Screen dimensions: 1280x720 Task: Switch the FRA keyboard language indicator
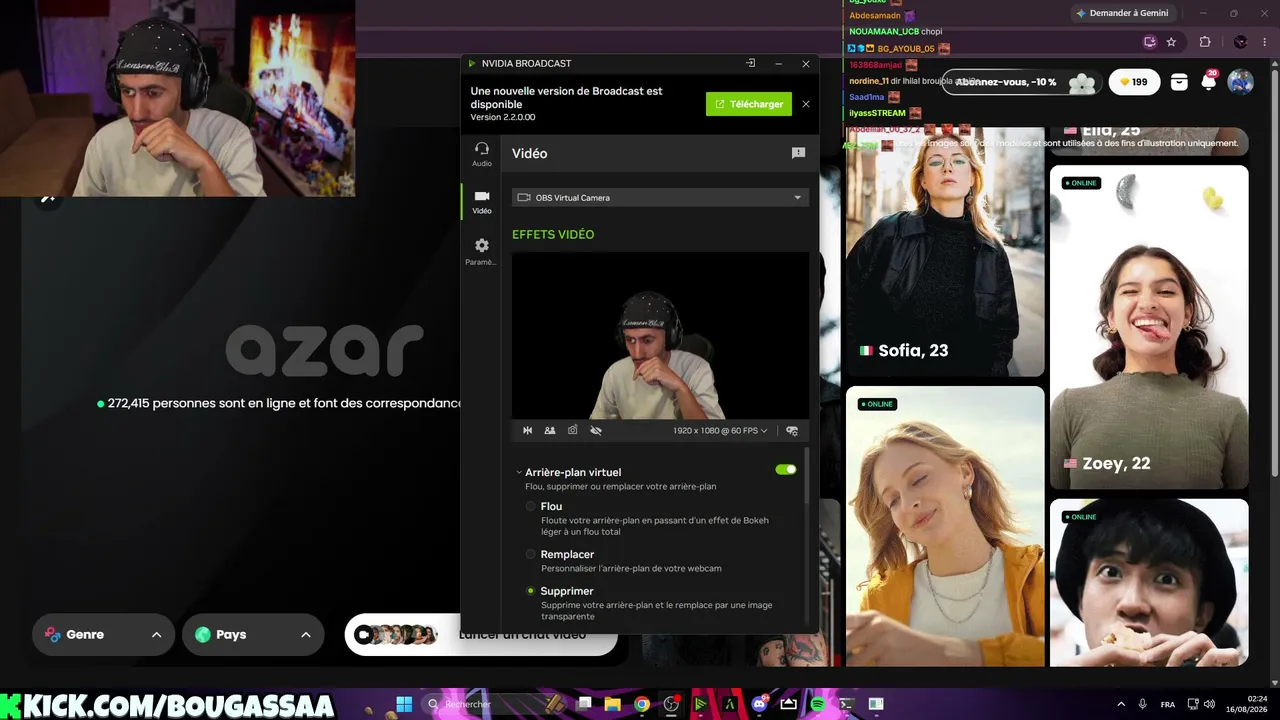(x=1168, y=704)
